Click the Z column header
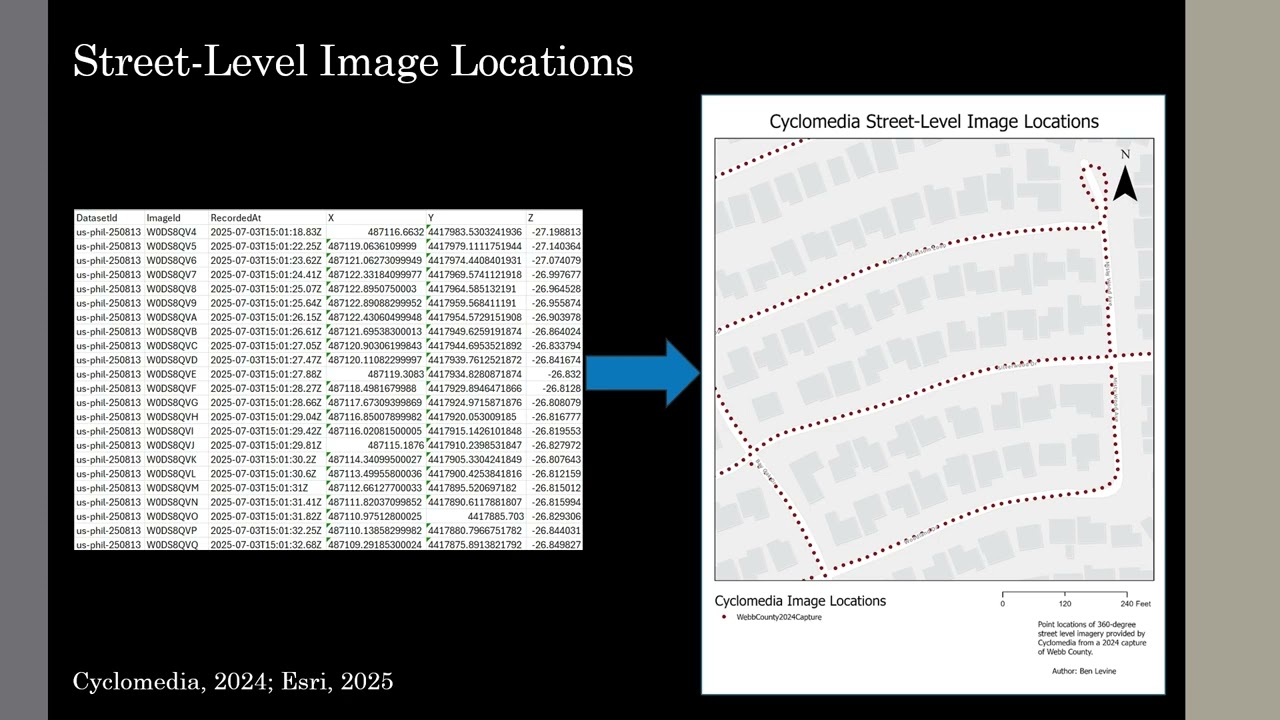Screen dimensions: 1280x720 pos(531,217)
